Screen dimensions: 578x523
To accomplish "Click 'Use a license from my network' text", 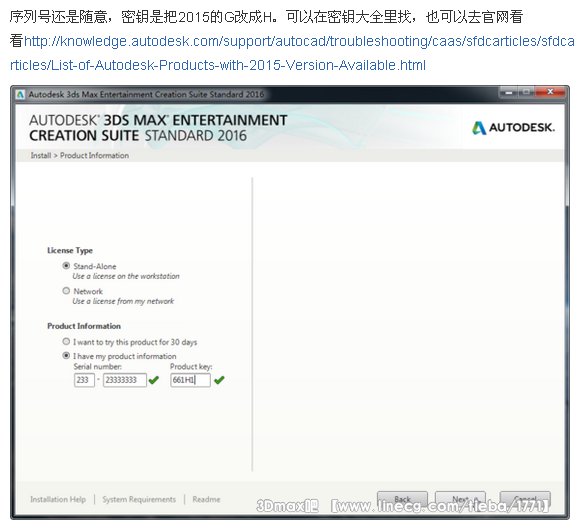I will [123, 301].
